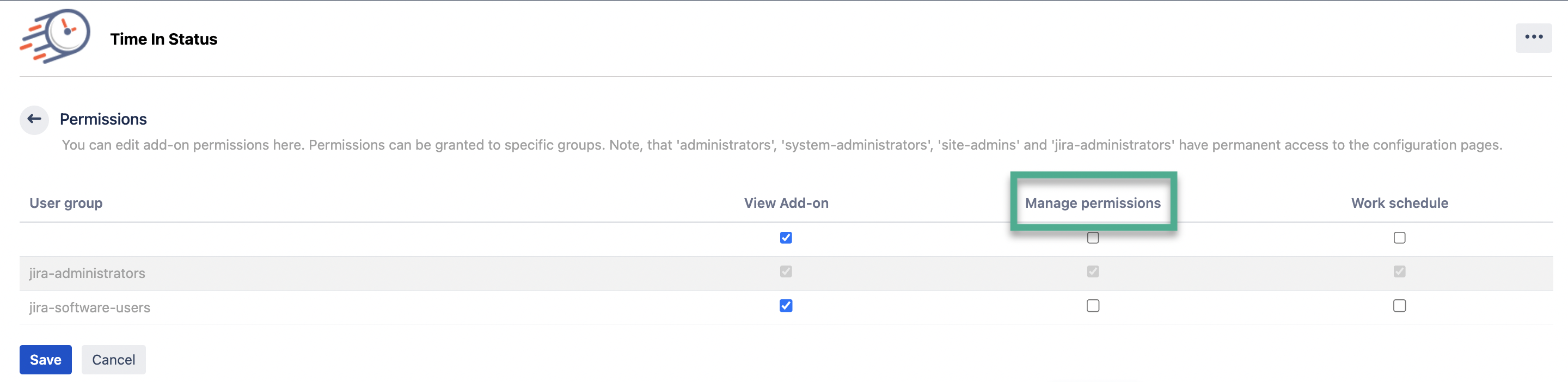The height and width of the screenshot is (382, 1568).
Task: Check Work schedule in the unnamed group row
Action: click(1399, 238)
